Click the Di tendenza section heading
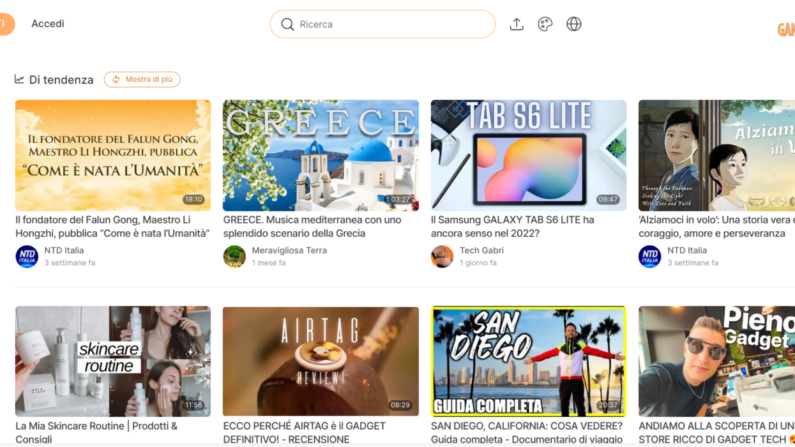 tap(61, 80)
